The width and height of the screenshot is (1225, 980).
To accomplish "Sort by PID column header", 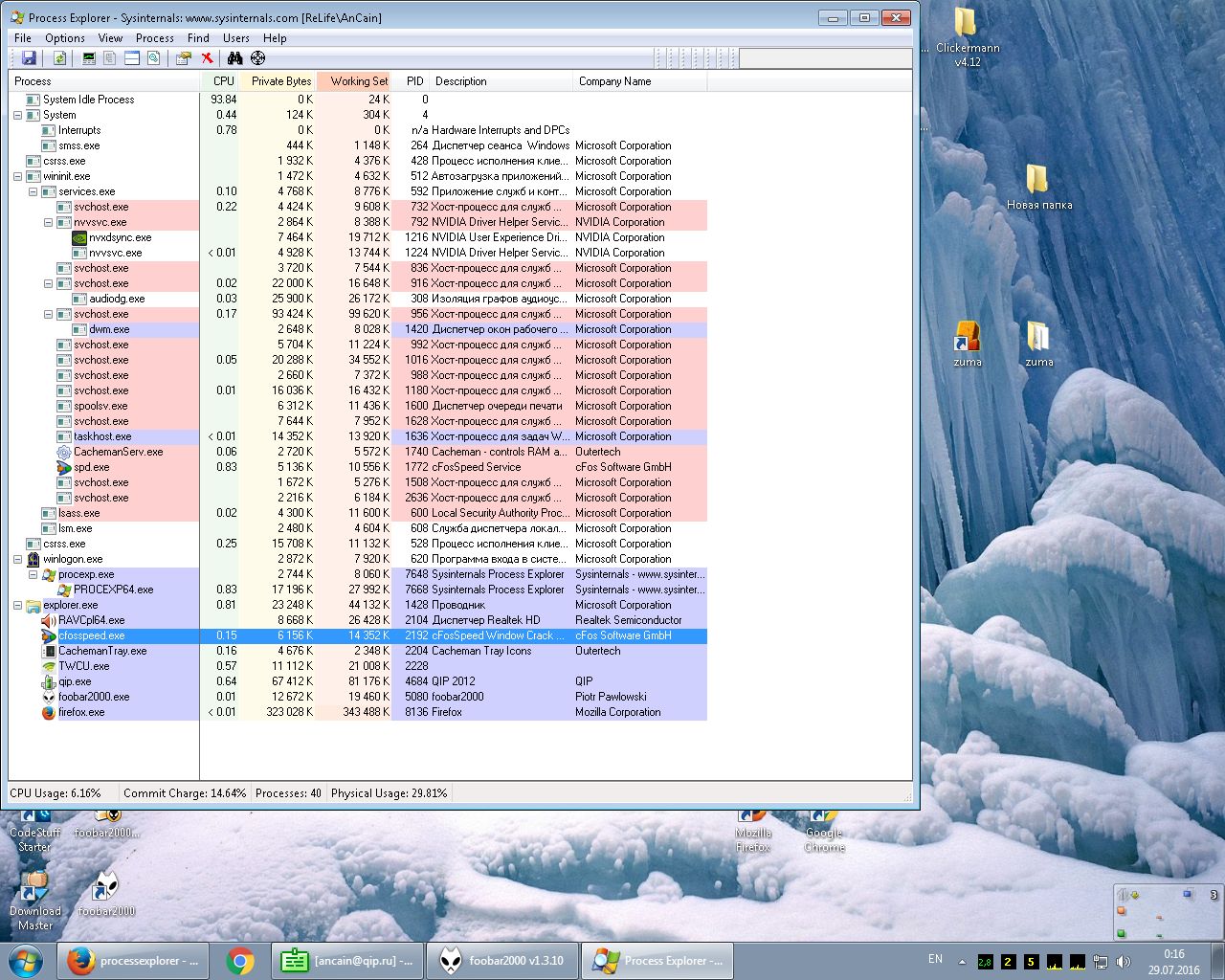I will [x=412, y=81].
